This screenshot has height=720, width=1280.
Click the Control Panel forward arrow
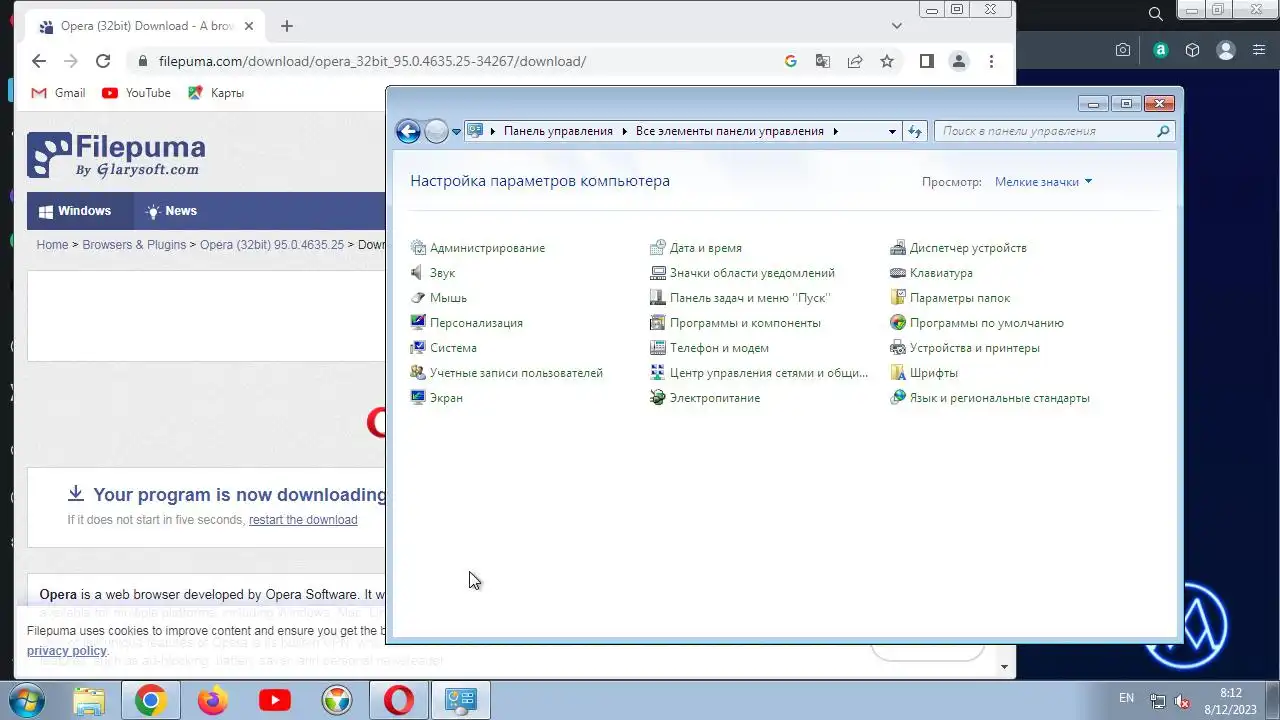(x=436, y=131)
